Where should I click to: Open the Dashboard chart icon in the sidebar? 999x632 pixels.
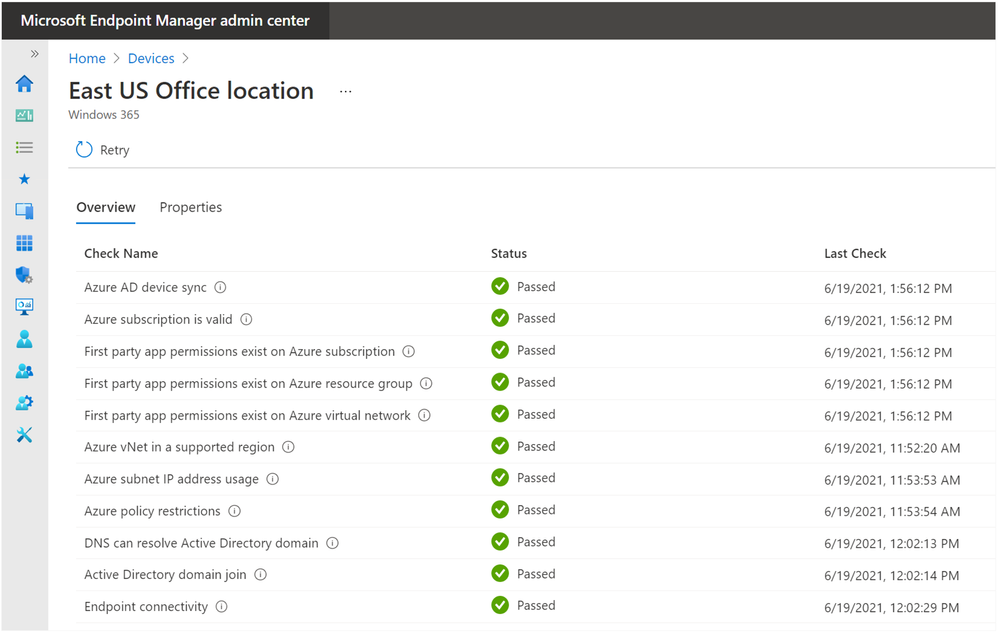pyautogui.click(x=24, y=115)
